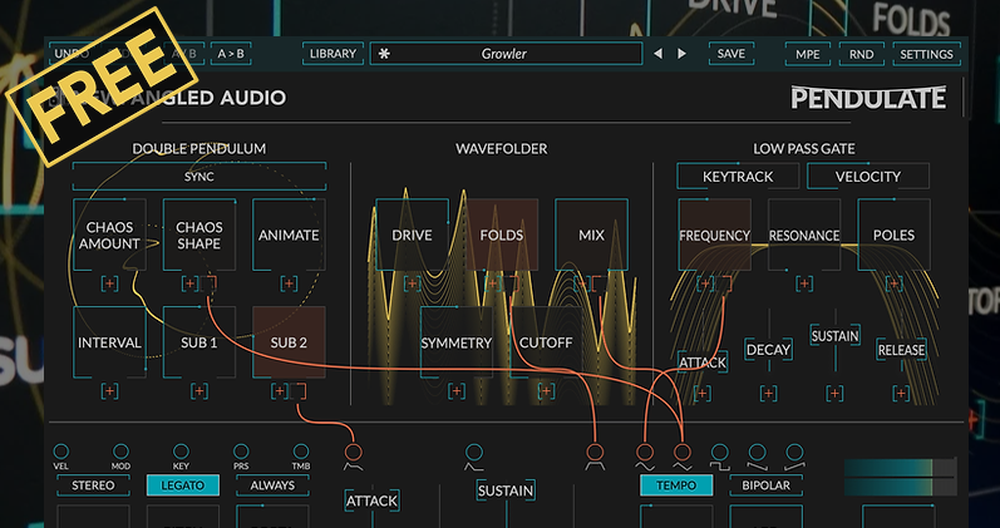Click the FOLDS control pad
Screen dimensions: 1000x528
coord(501,235)
